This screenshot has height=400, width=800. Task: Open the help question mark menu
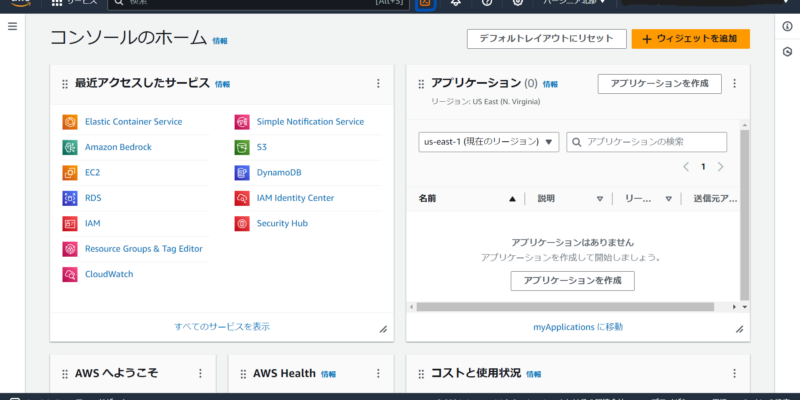click(x=487, y=3)
